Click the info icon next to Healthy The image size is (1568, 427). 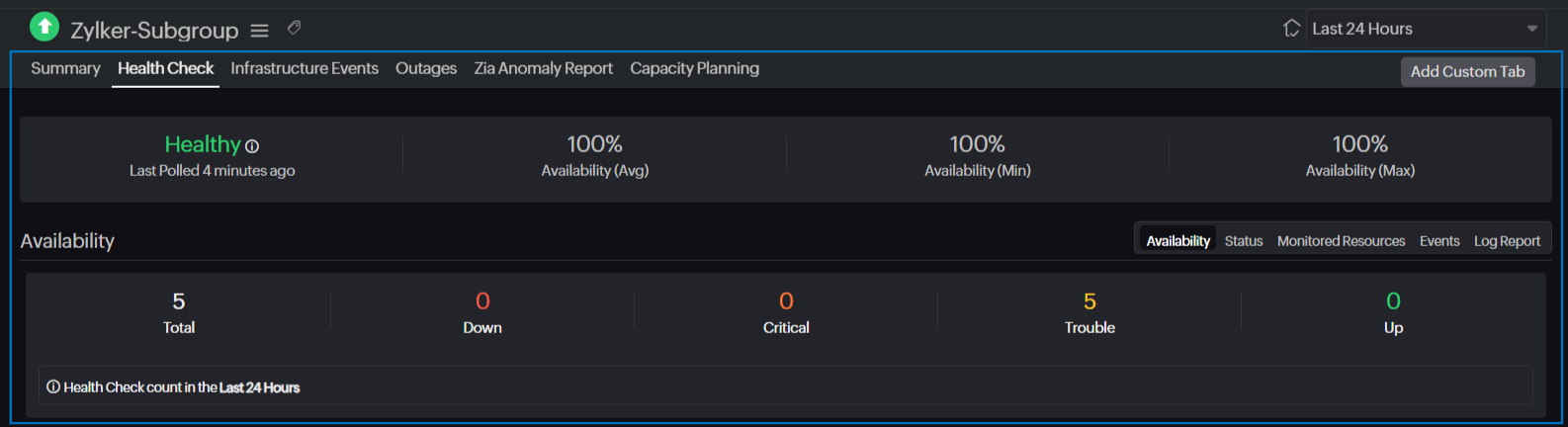(252, 146)
